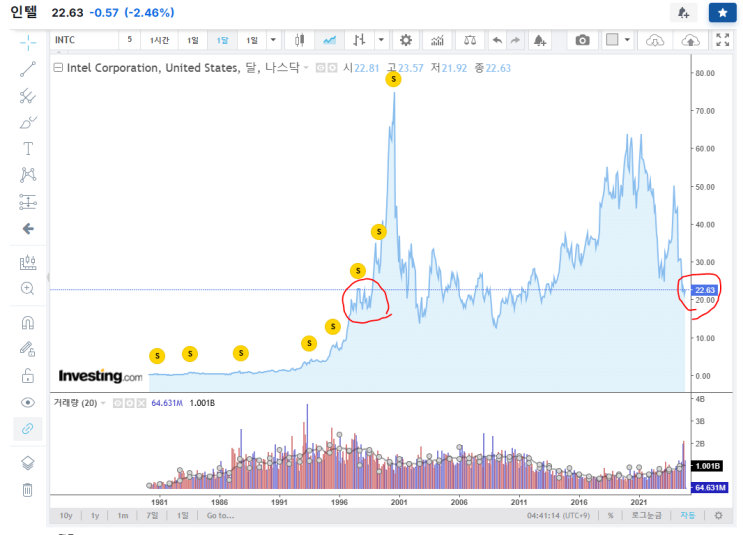Expand dropdown next to 나스닥
The width and height of the screenshot is (743, 535).
pyautogui.click(x=306, y=68)
